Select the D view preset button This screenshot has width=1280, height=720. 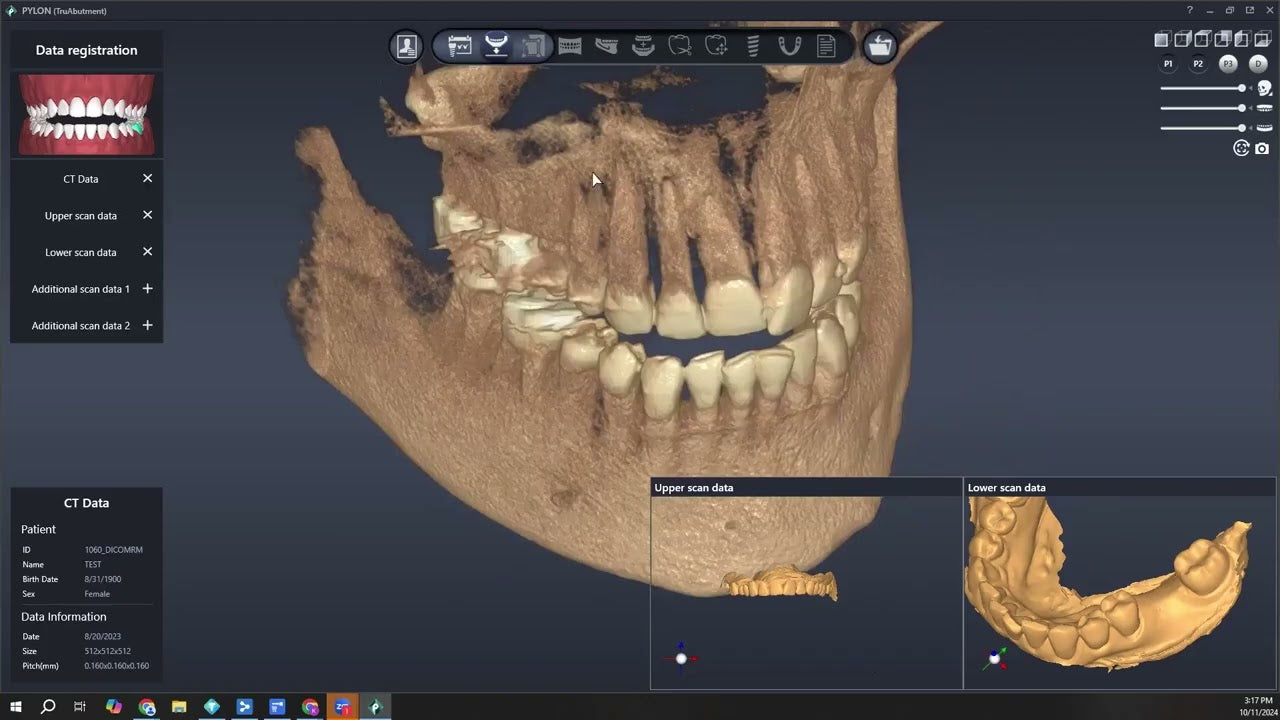(x=1258, y=64)
